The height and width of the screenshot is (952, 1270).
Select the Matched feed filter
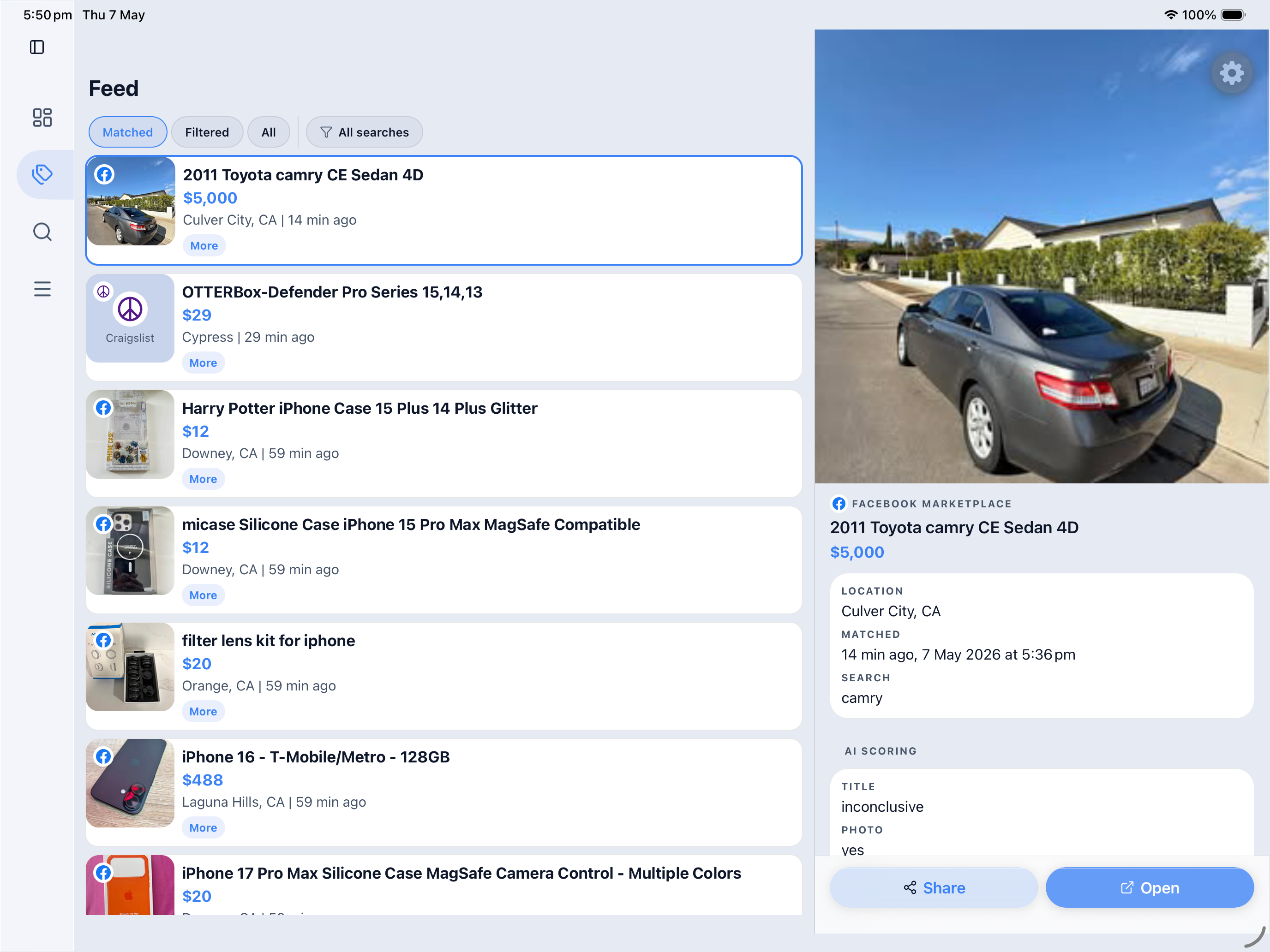(128, 132)
